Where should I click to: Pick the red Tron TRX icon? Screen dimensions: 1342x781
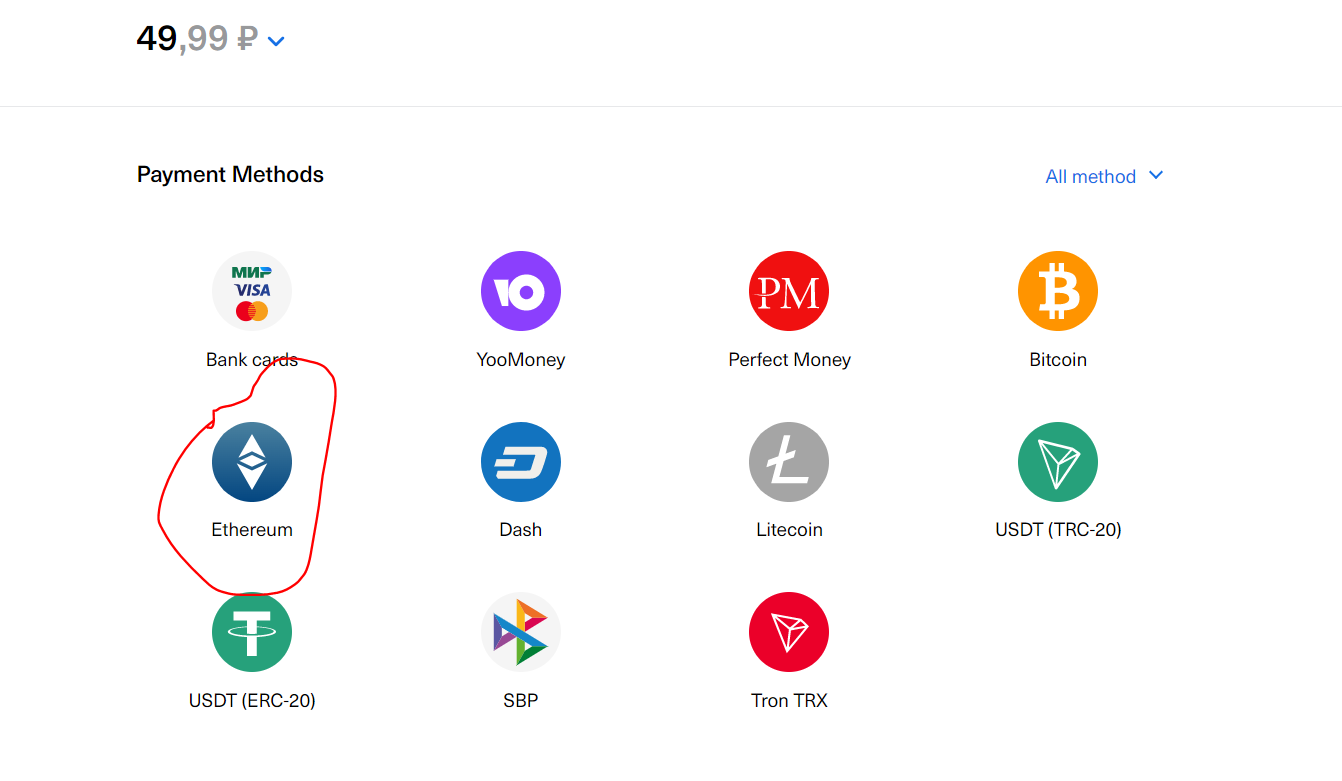(789, 632)
